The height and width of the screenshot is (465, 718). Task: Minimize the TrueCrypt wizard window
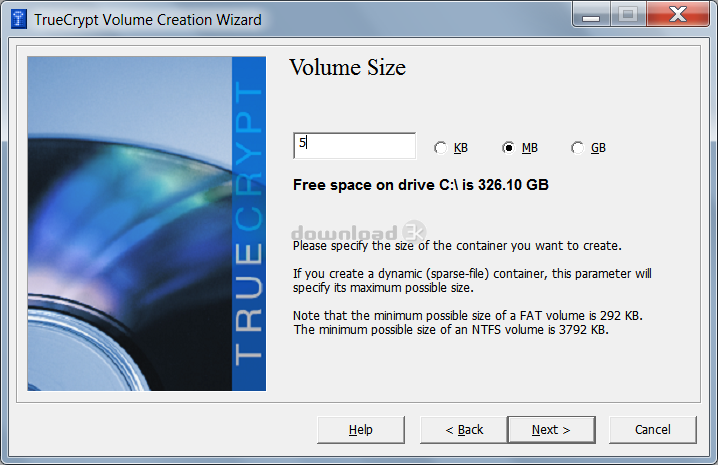[591, 15]
